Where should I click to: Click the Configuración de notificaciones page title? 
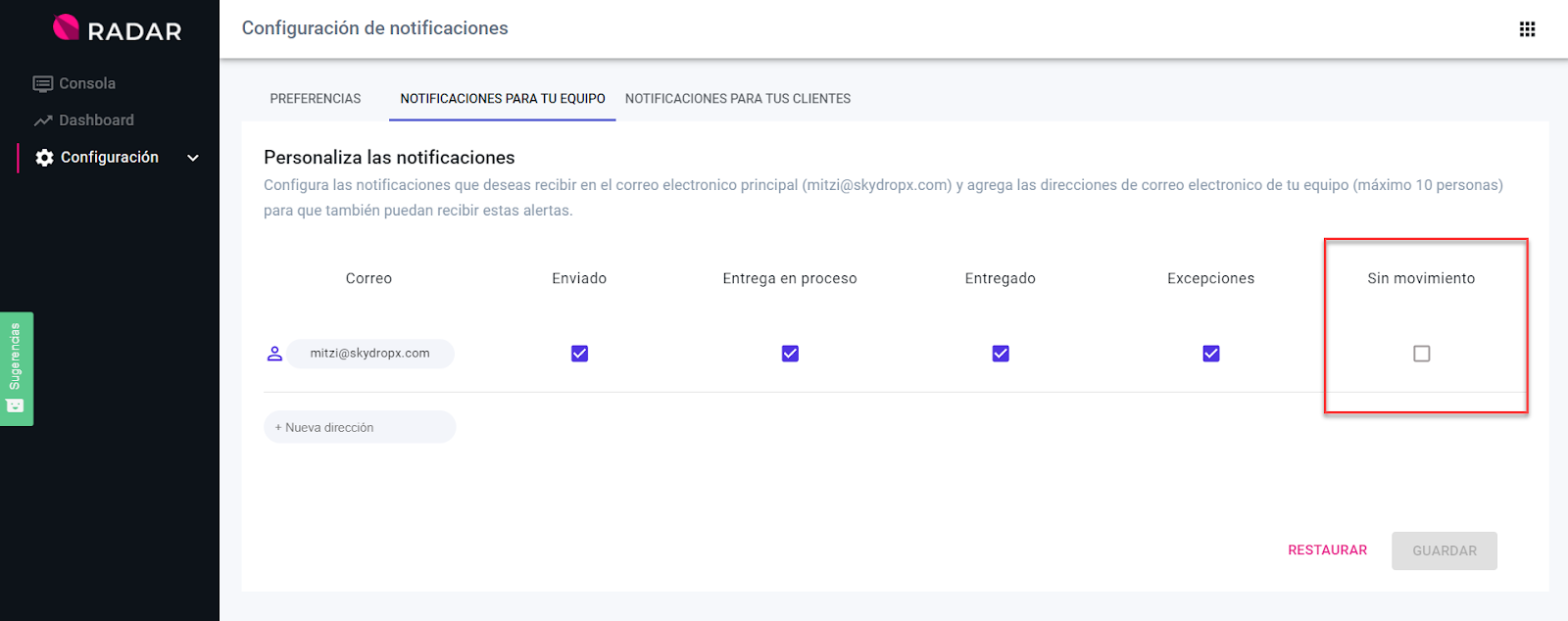coord(375,28)
